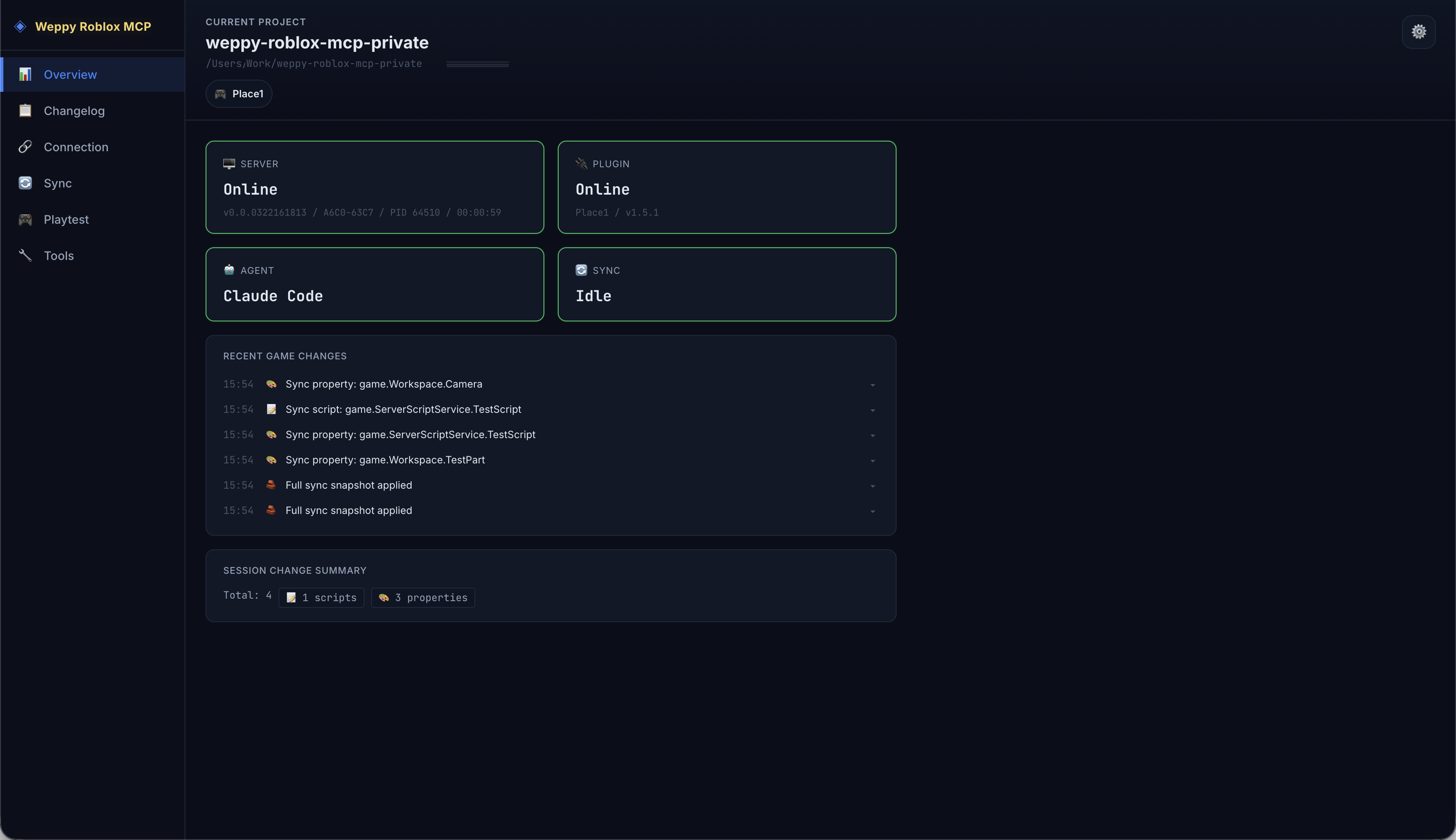The image size is (1456, 840).
Task: Click the Sync arrows icon in sidebar
Action: [x=25, y=183]
